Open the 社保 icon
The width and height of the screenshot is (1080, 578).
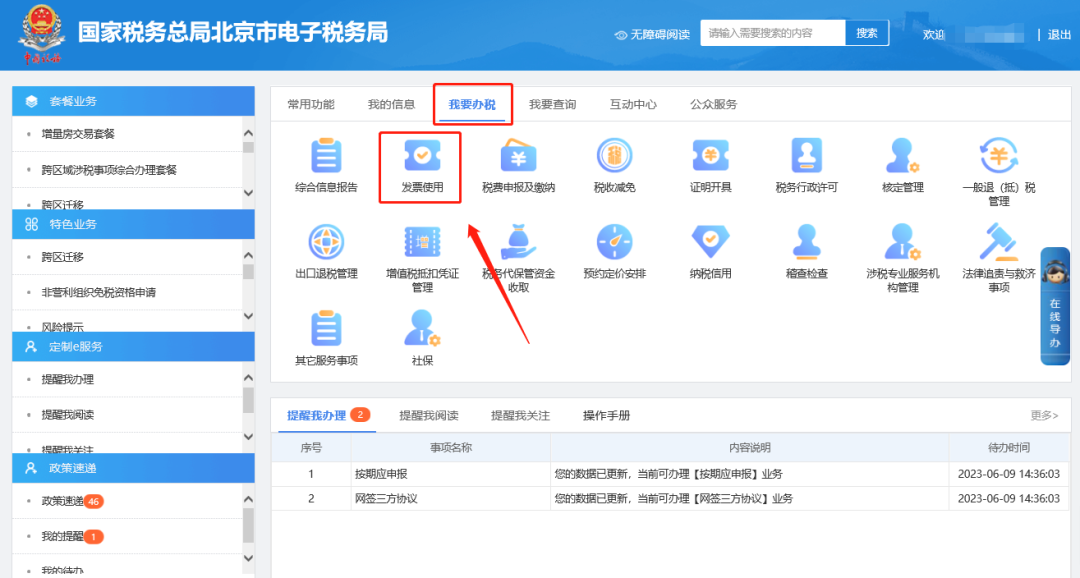[422, 331]
